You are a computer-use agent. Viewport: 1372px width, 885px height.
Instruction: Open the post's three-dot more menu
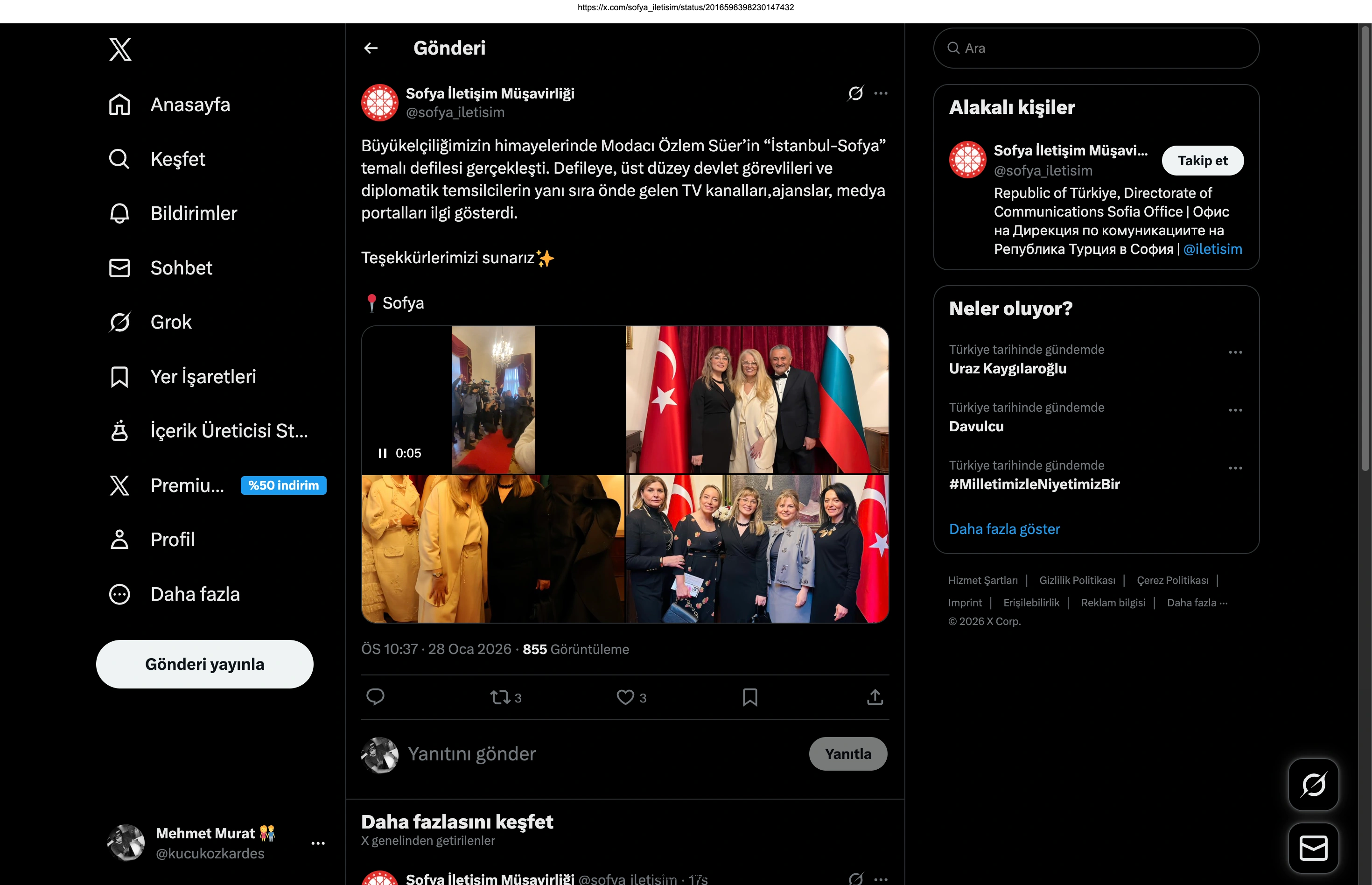click(881, 93)
